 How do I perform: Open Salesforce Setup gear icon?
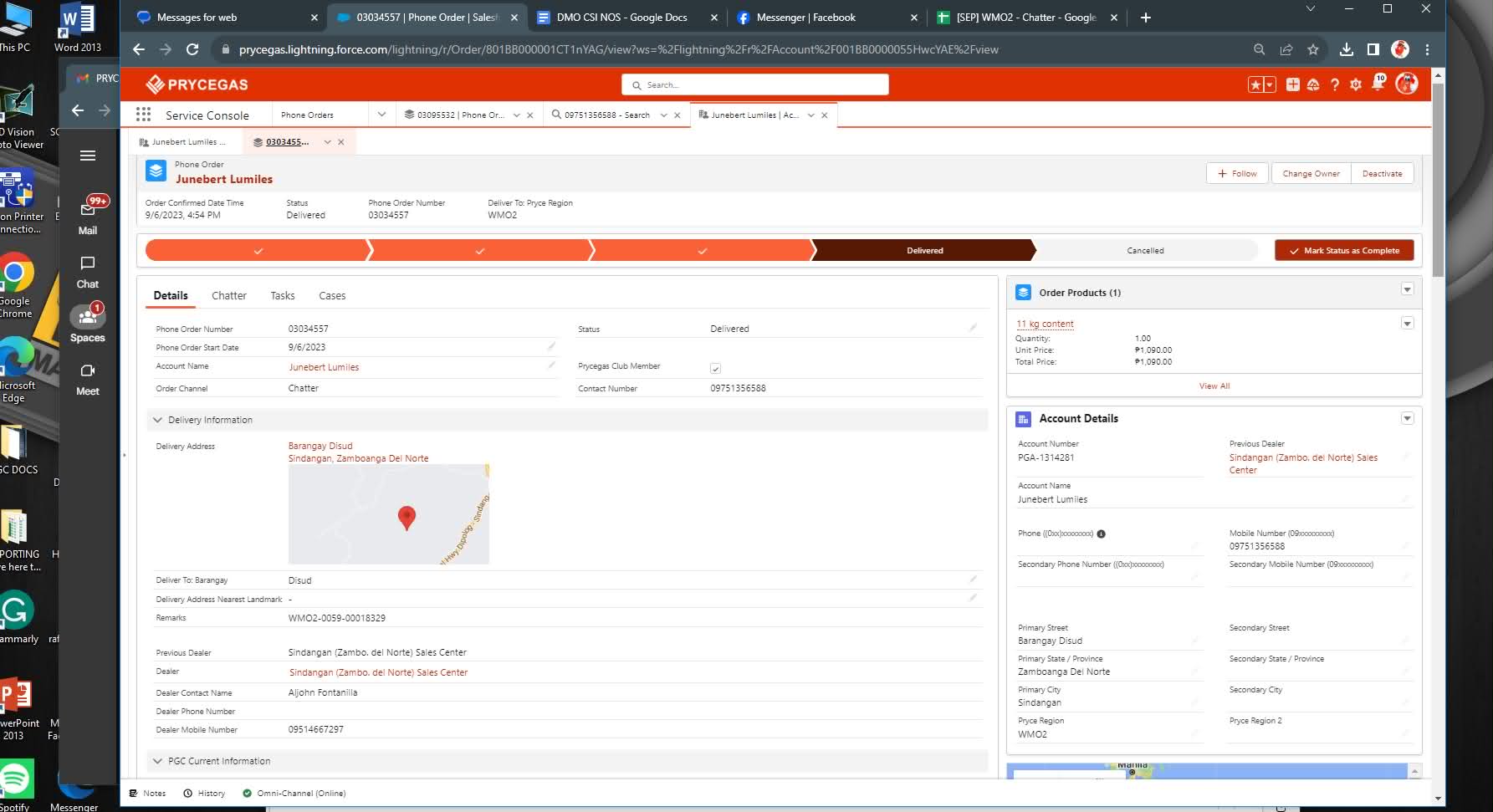pos(1356,84)
